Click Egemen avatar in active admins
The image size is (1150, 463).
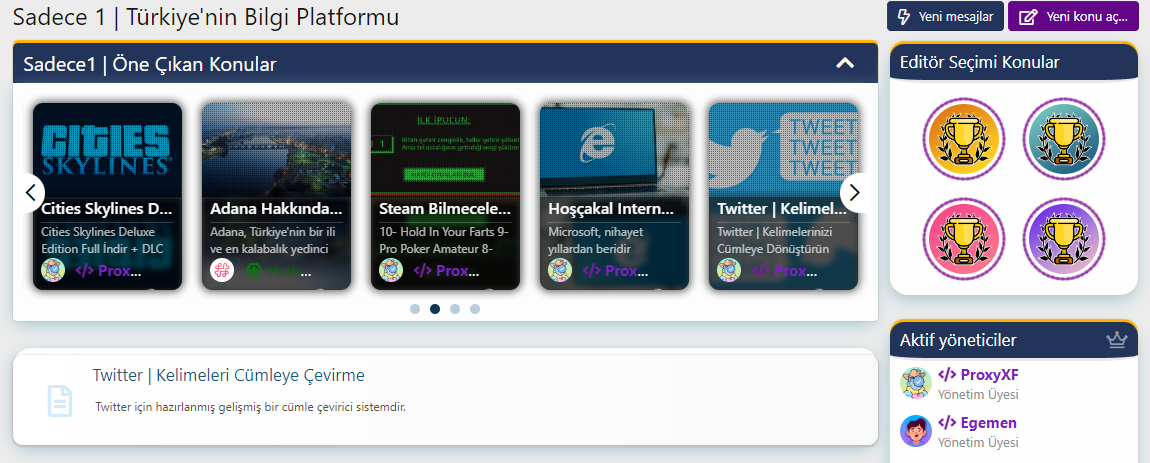click(x=916, y=431)
